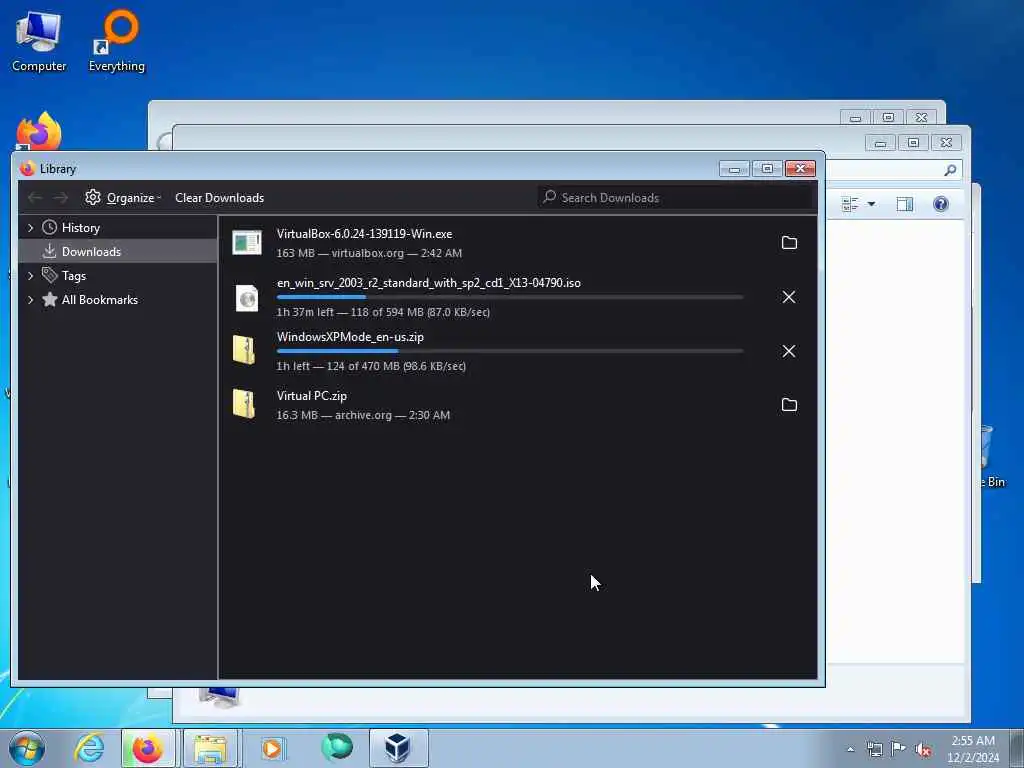Go forward with the Library forward arrow

click(61, 197)
